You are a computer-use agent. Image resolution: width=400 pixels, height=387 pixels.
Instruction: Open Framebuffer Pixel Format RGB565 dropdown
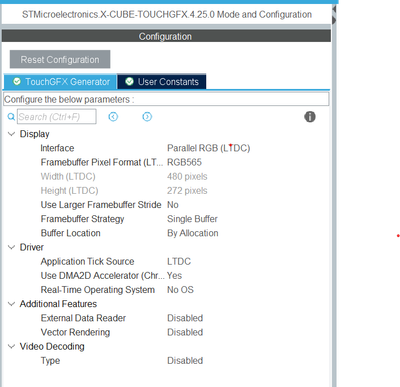pyautogui.click(x=184, y=162)
